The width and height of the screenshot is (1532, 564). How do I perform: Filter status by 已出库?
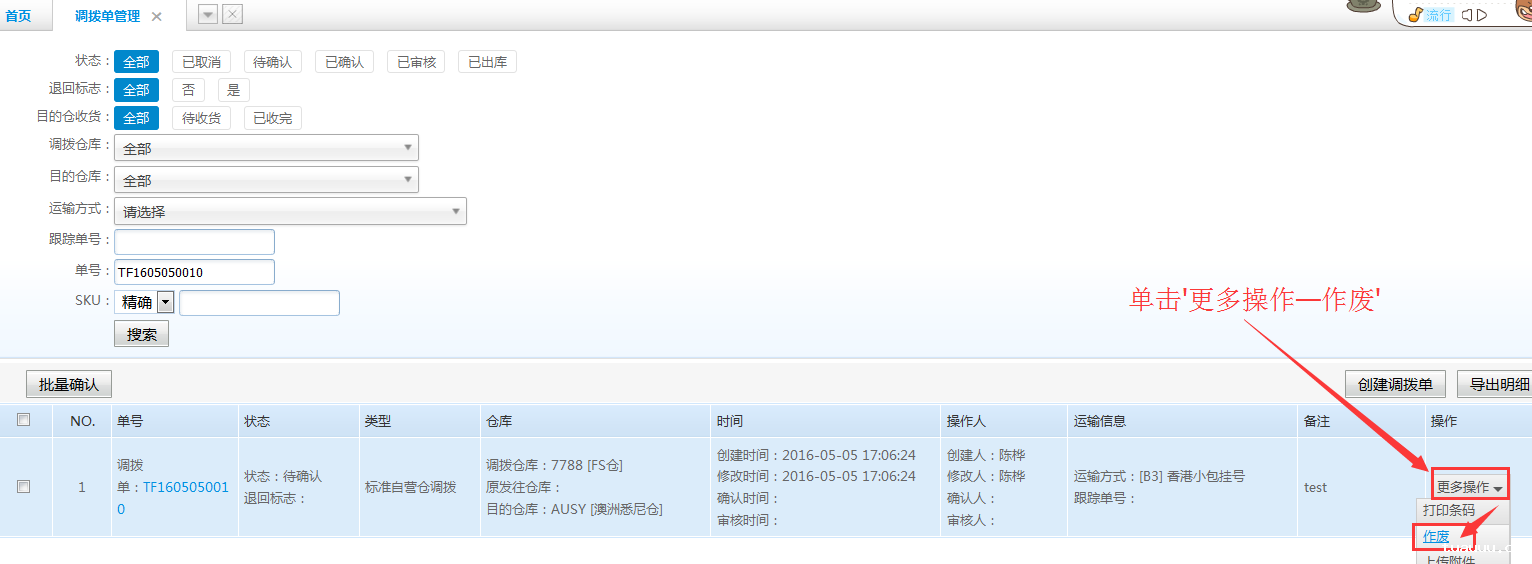487,62
